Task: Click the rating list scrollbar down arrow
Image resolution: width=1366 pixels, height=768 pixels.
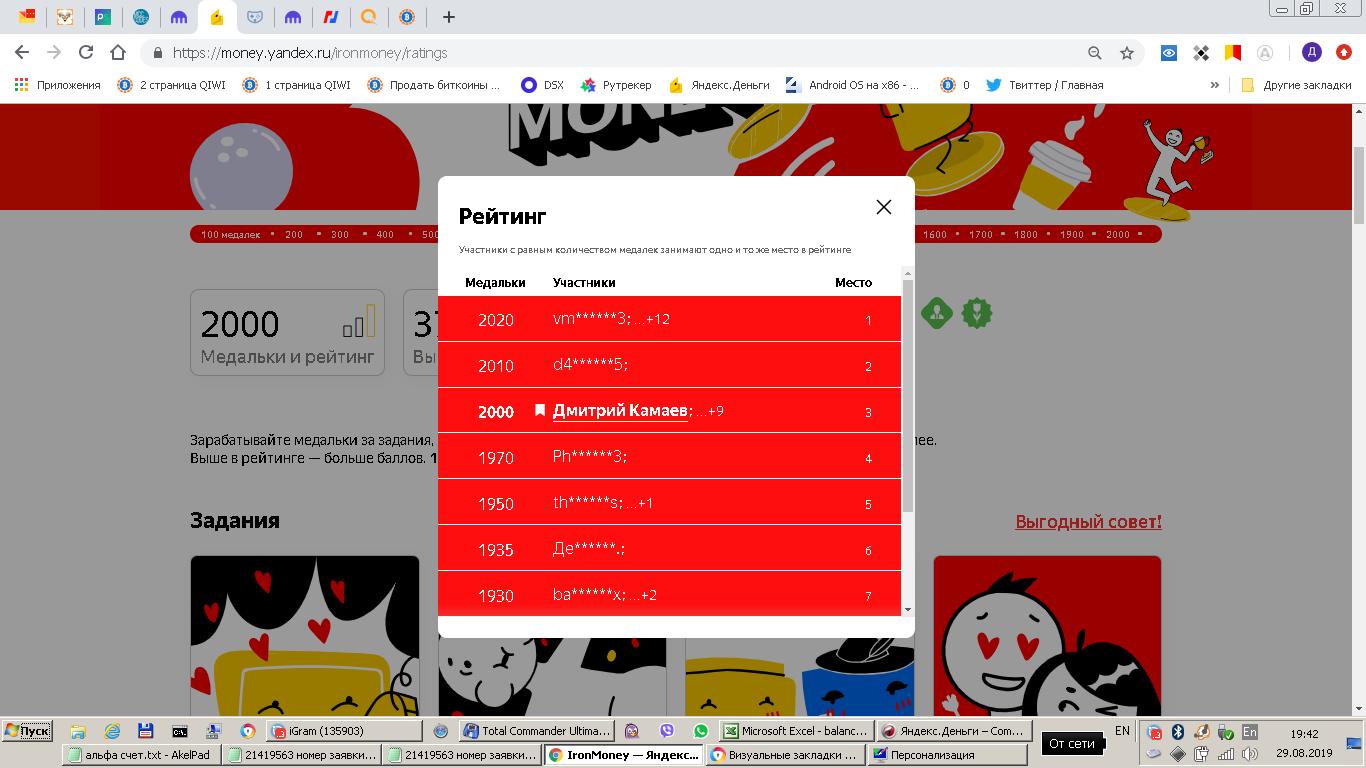Action: (908, 609)
